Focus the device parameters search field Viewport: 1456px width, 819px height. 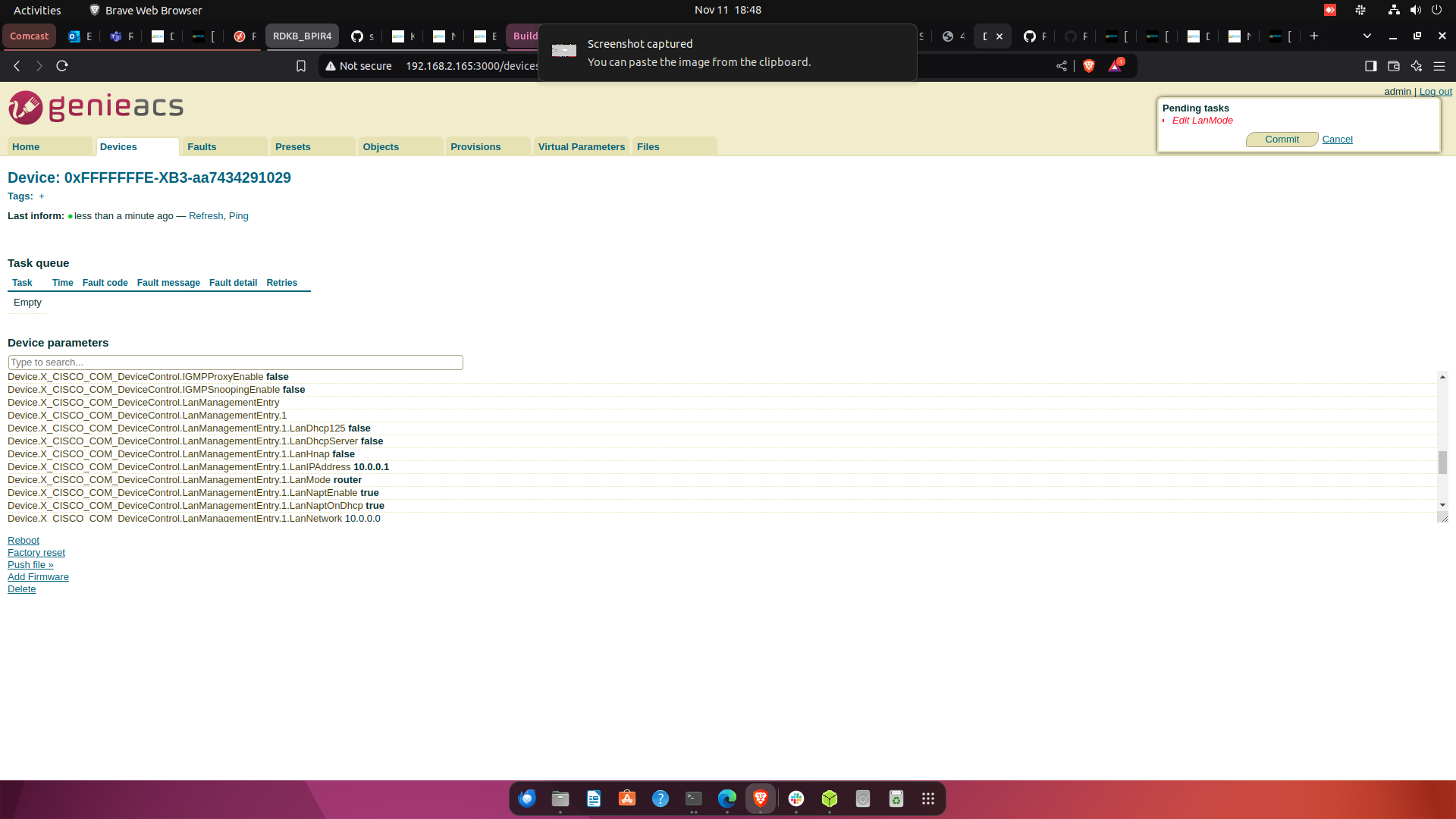(235, 362)
